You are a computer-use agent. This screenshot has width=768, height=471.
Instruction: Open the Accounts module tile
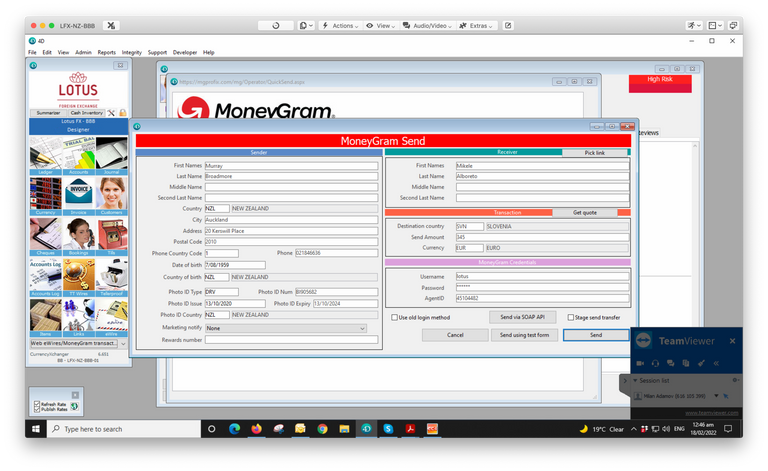click(x=78, y=156)
